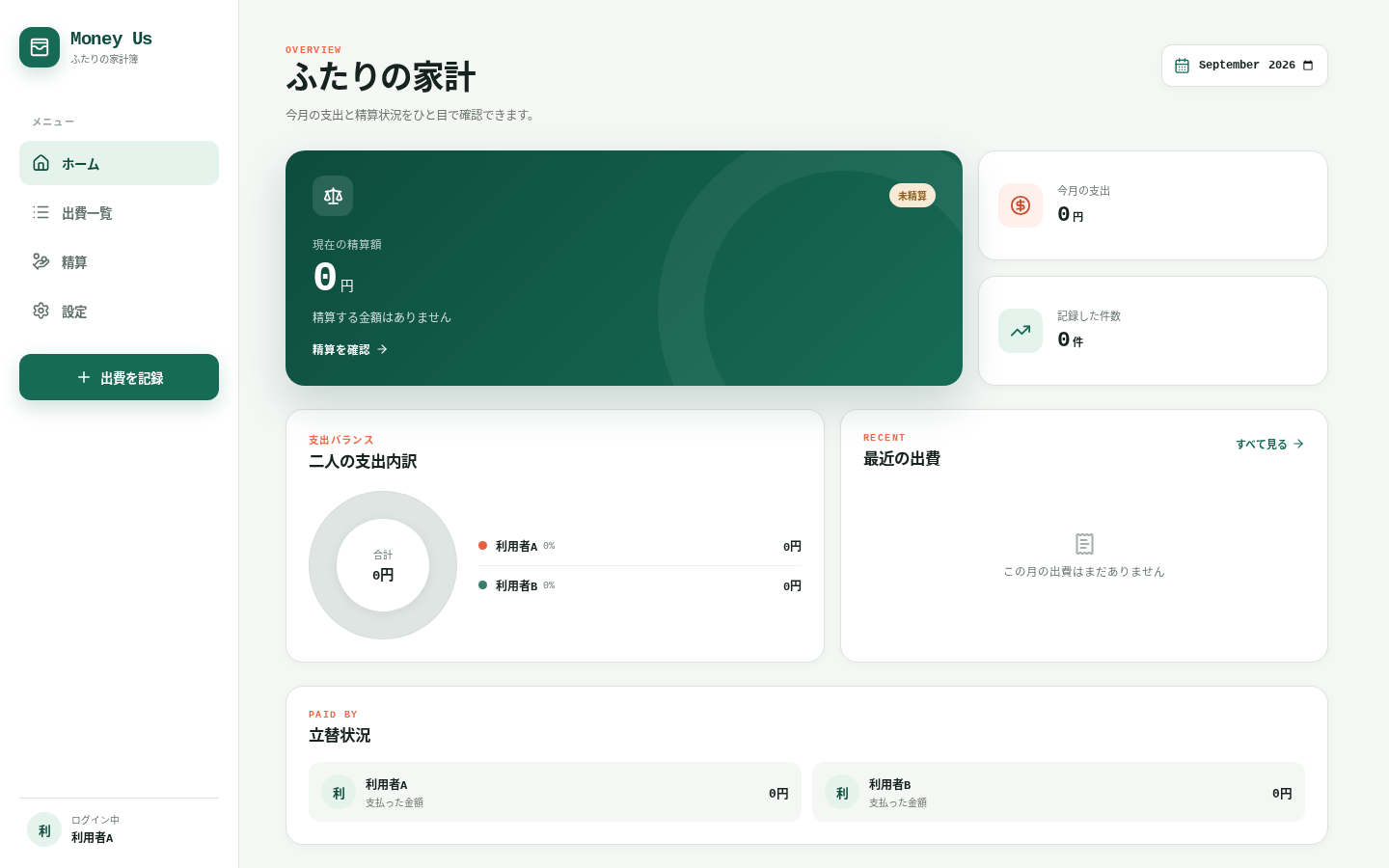This screenshot has width=1389, height=868.
Task: Click the receipt icon in empty expenses
Action: point(1084,544)
